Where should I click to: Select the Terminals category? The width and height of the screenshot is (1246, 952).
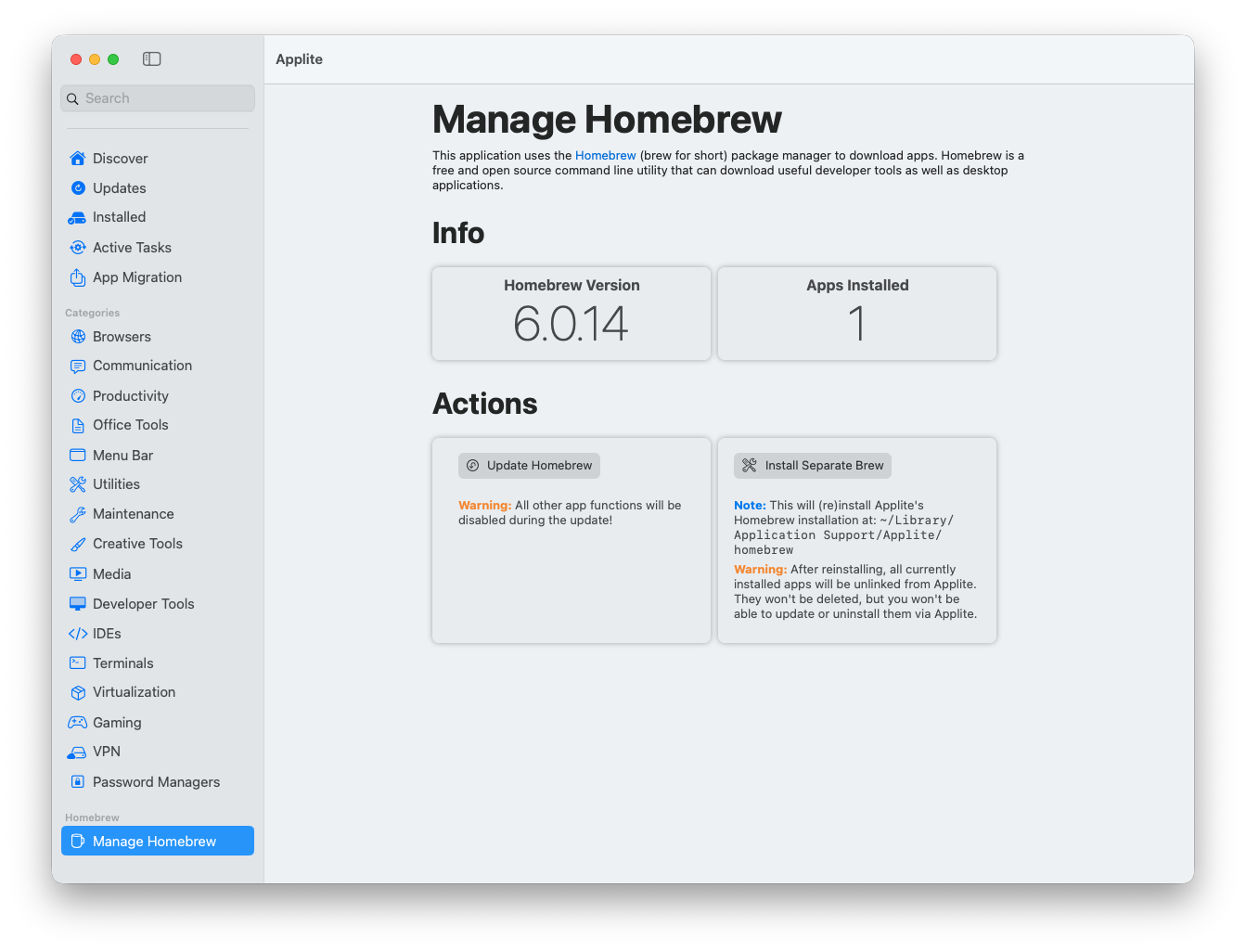158,663
